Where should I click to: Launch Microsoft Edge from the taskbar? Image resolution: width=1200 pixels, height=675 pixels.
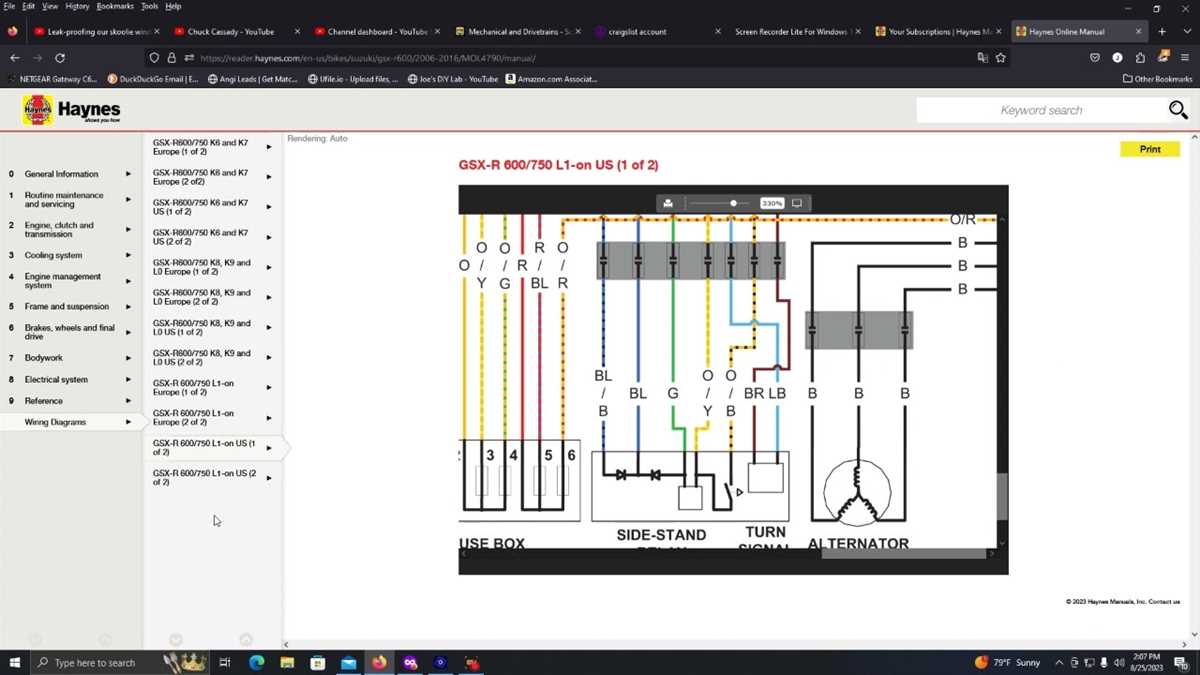tap(256, 662)
